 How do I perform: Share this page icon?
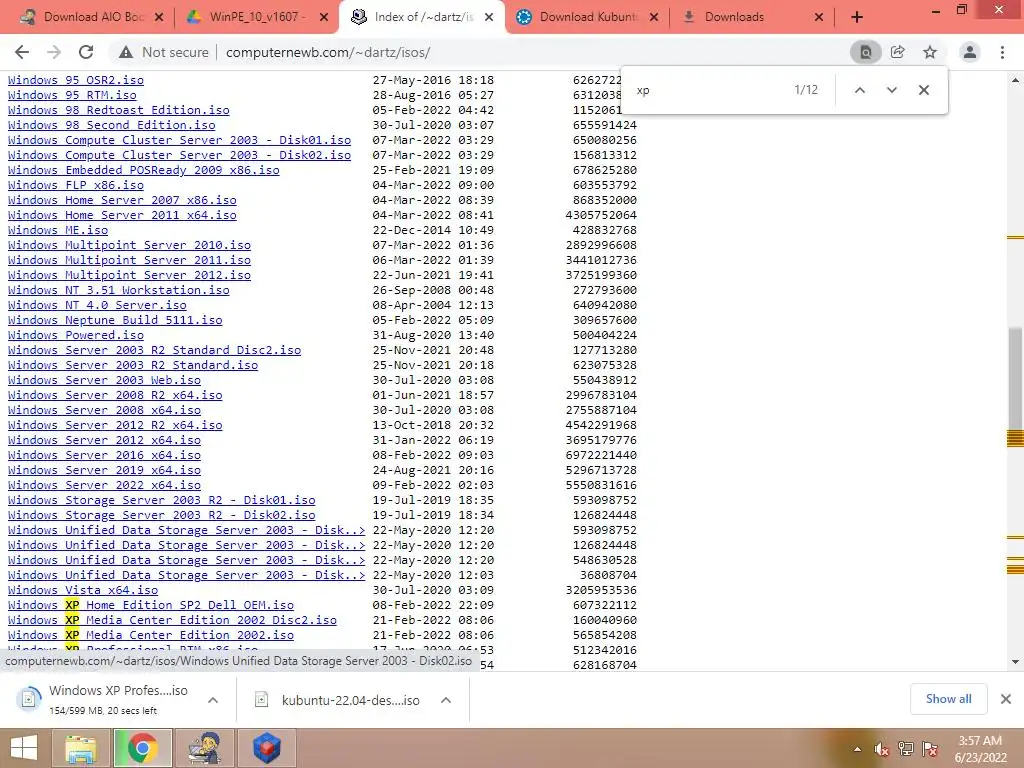(x=898, y=52)
